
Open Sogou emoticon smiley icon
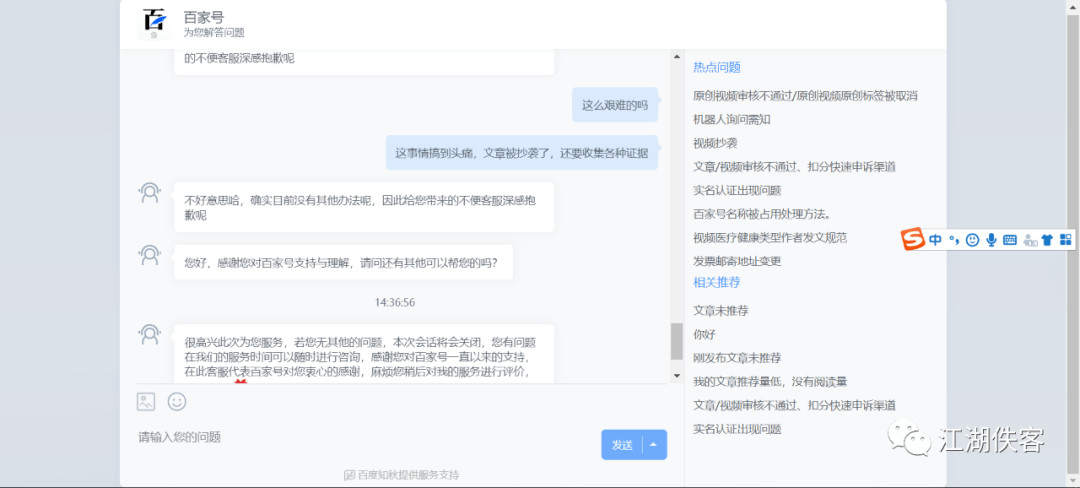point(973,240)
